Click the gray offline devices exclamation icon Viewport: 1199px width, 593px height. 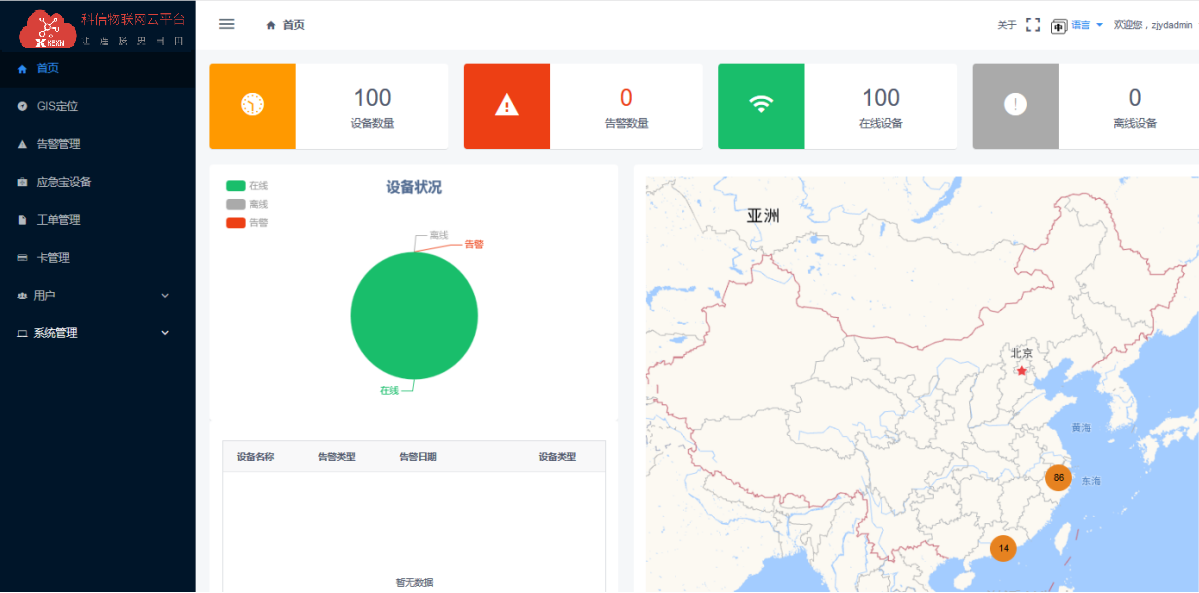pos(1015,105)
